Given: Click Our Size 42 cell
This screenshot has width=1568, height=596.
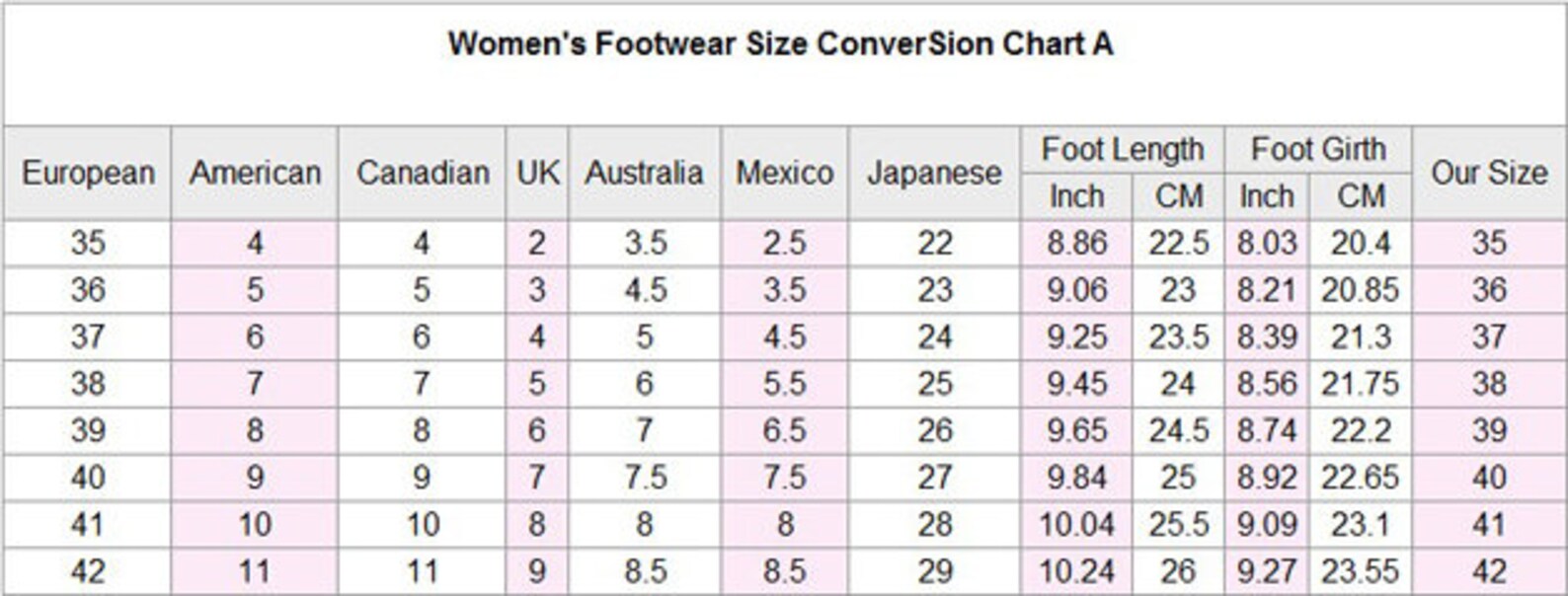Looking at the screenshot, I should 1489,571.
